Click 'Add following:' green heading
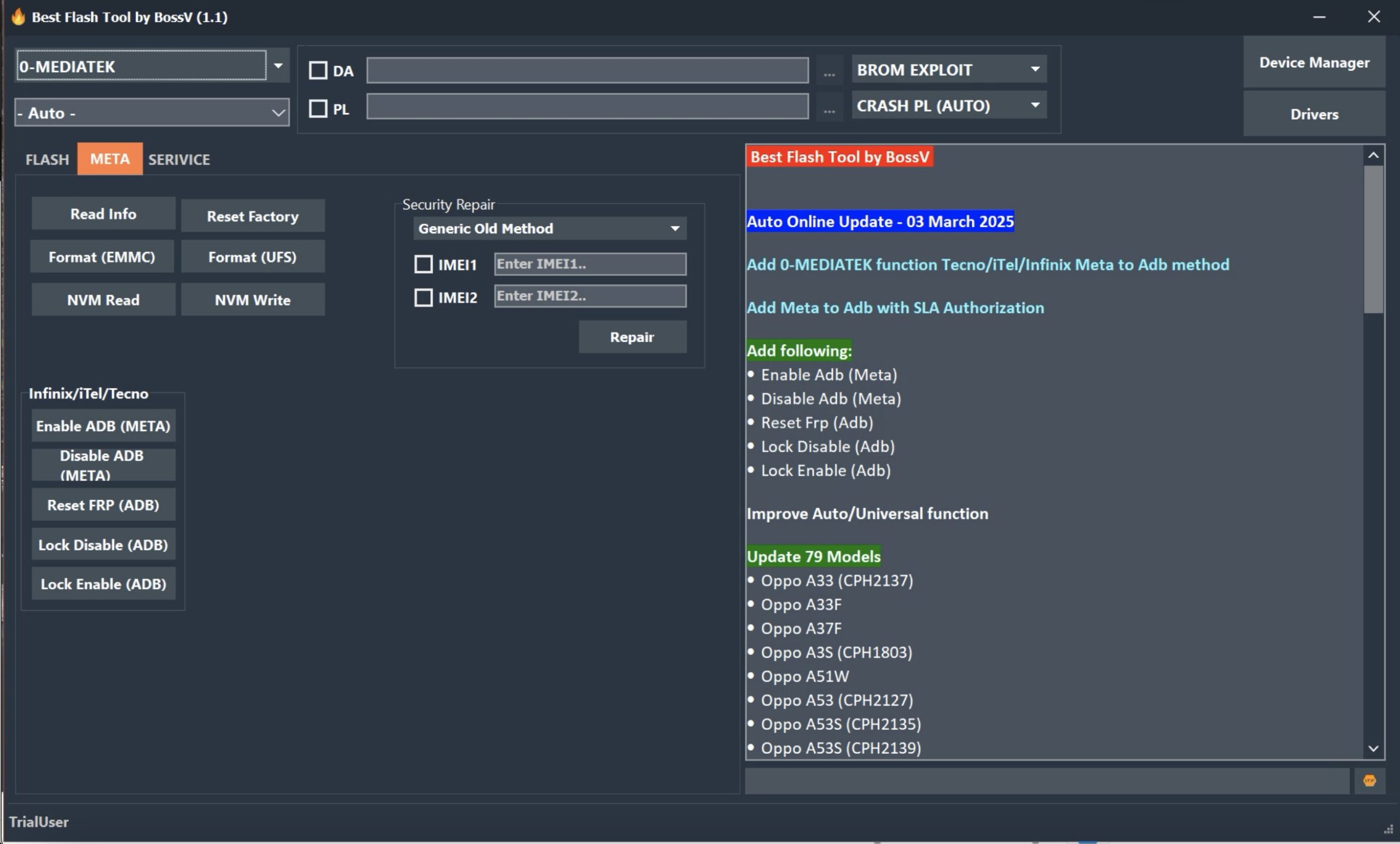1400x844 pixels. [x=800, y=351]
